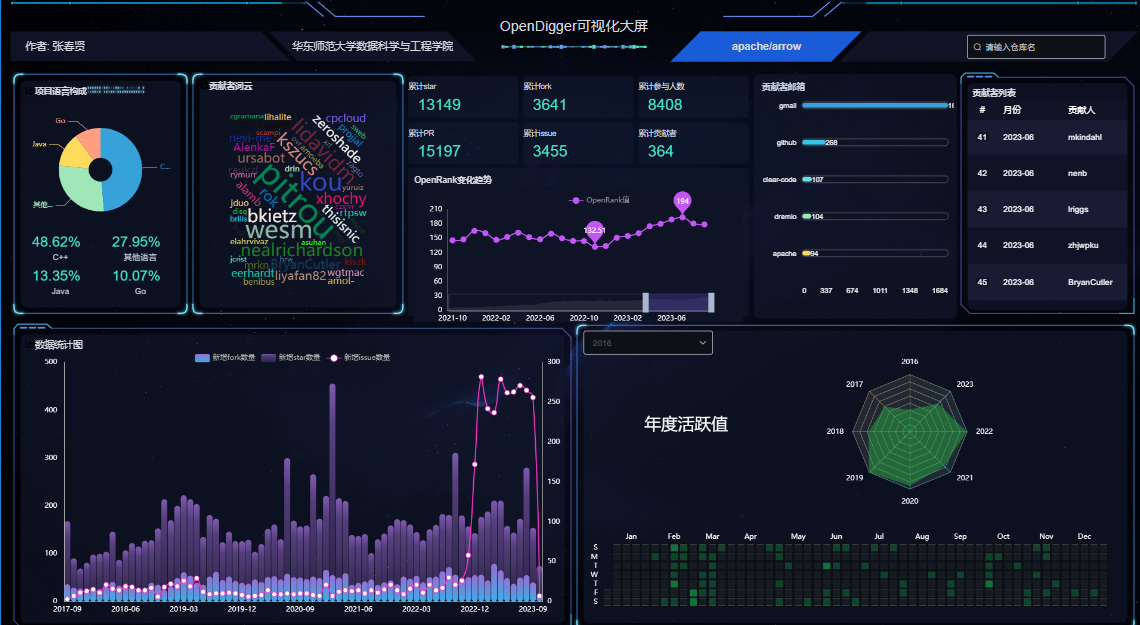Click the Nov month label on heatmap
Screen dimensions: 1140x625
pos(1046,536)
